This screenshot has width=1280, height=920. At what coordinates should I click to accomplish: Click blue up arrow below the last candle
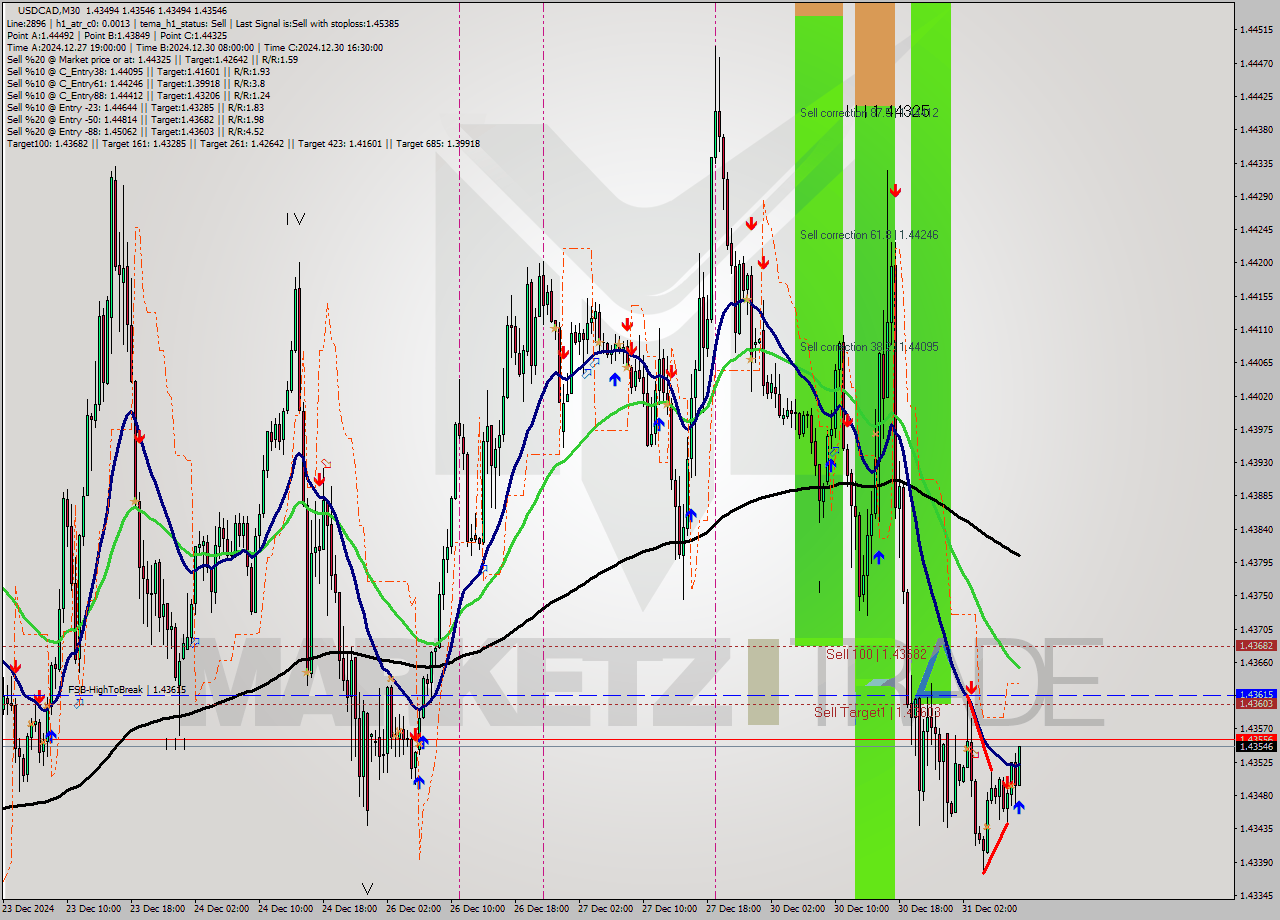point(1019,806)
